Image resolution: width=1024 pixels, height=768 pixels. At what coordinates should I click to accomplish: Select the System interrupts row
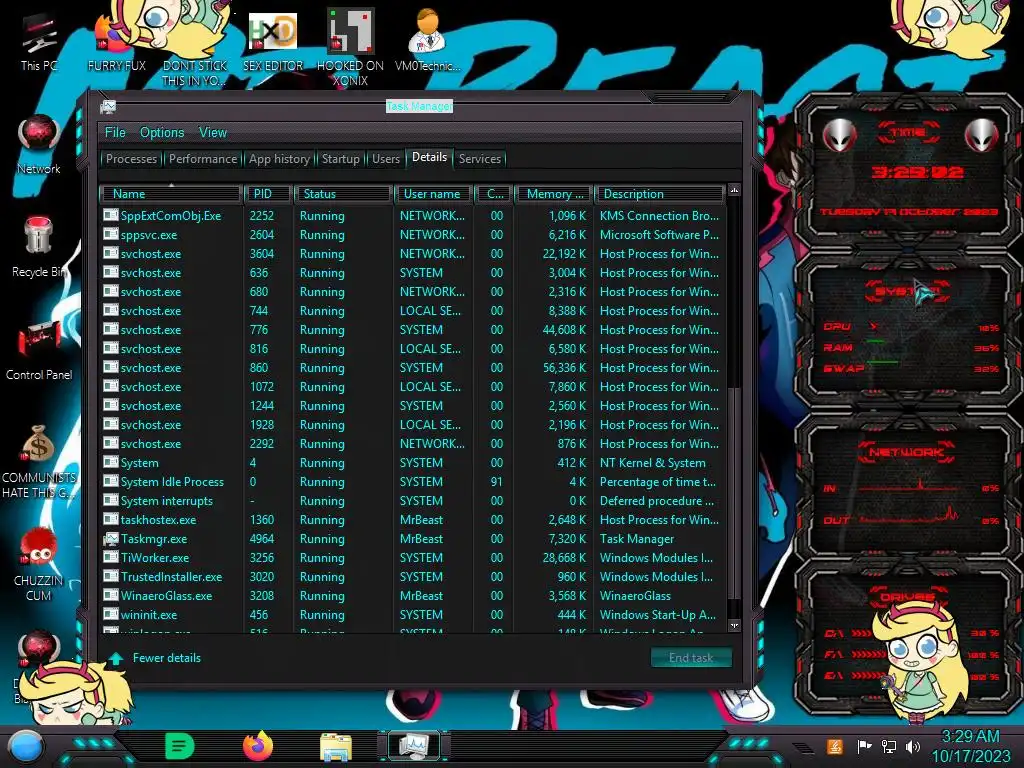click(x=413, y=501)
